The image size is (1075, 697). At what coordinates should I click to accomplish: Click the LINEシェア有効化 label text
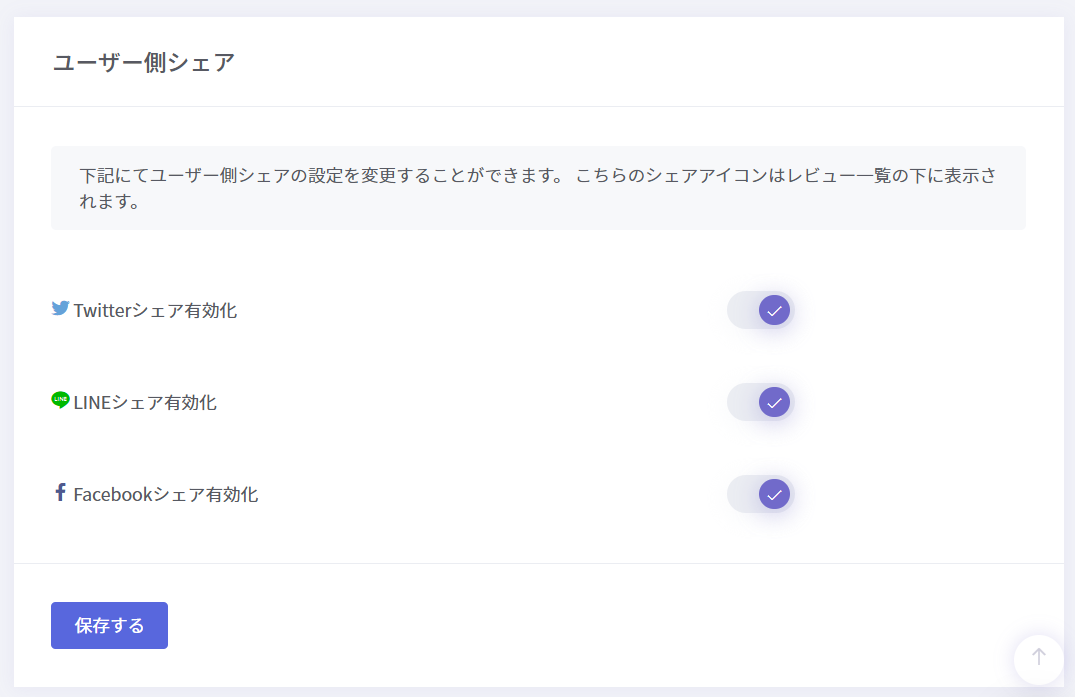pyautogui.click(x=145, y=402)
